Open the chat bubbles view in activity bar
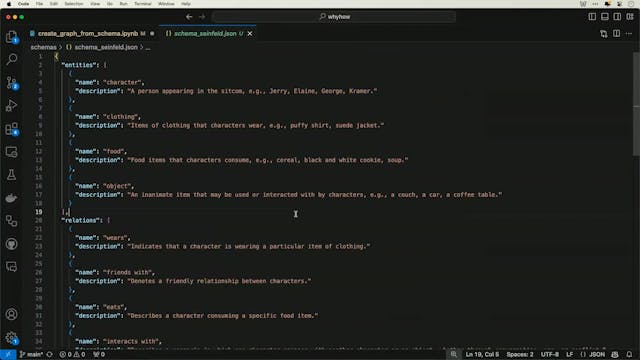 click(11, 267)
